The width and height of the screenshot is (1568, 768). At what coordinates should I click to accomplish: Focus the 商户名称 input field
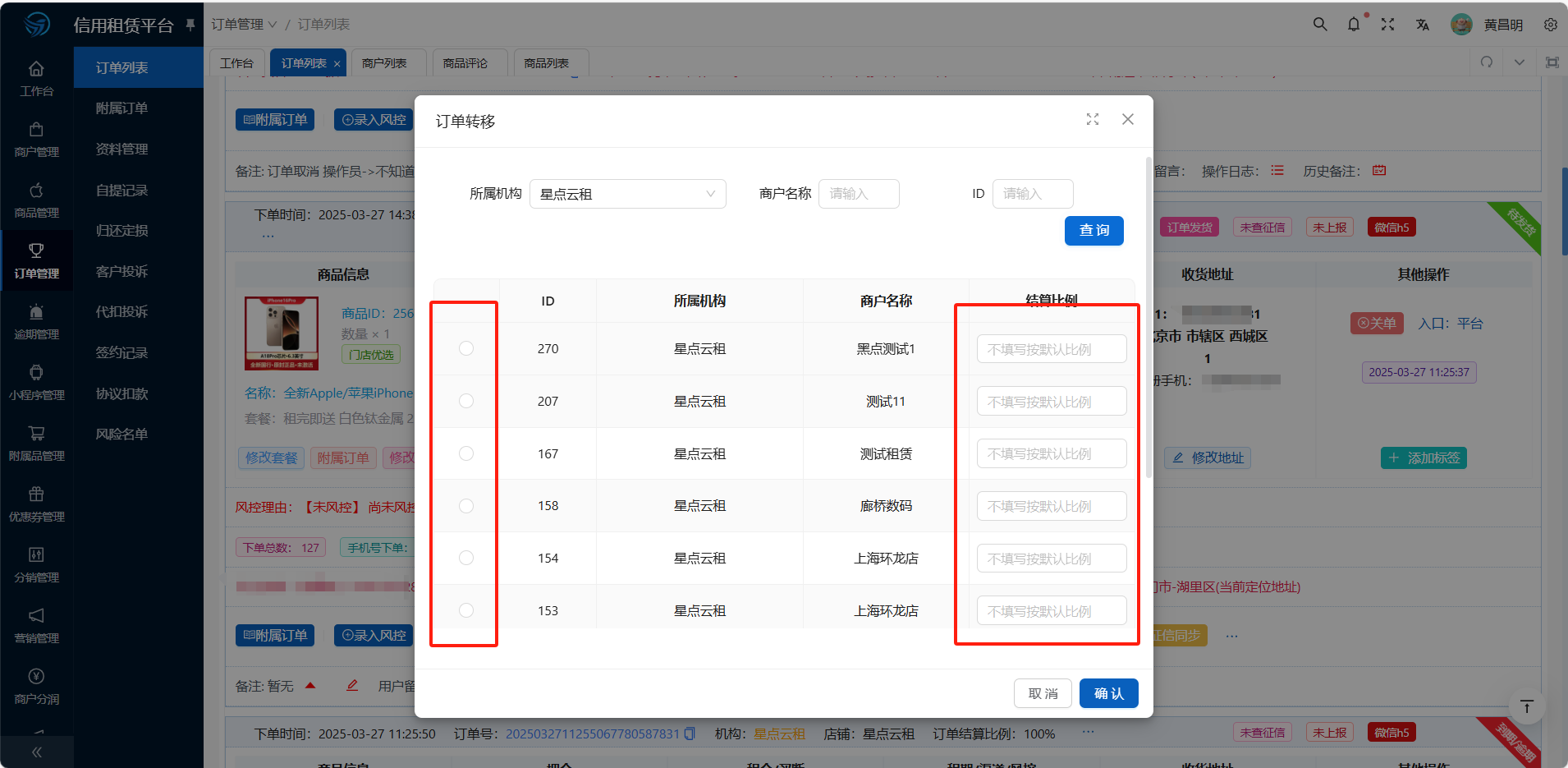click(x=858, y=194)
